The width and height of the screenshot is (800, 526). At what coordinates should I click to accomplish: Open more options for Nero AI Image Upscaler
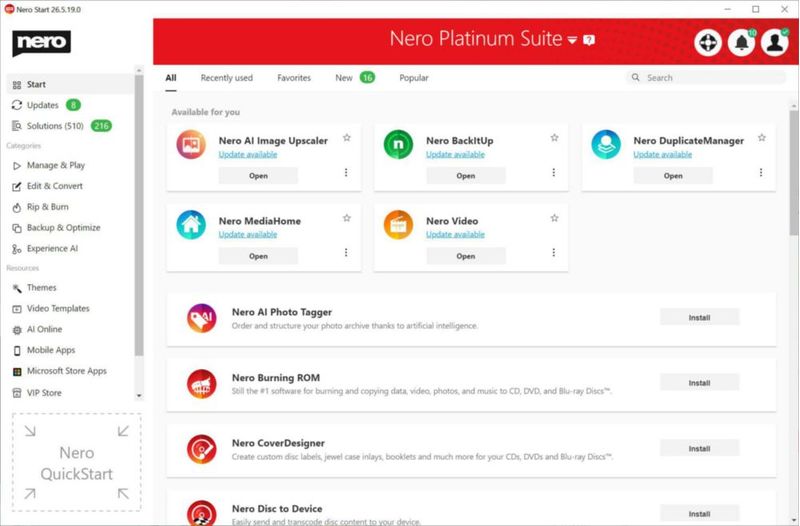tap(346, 172)
